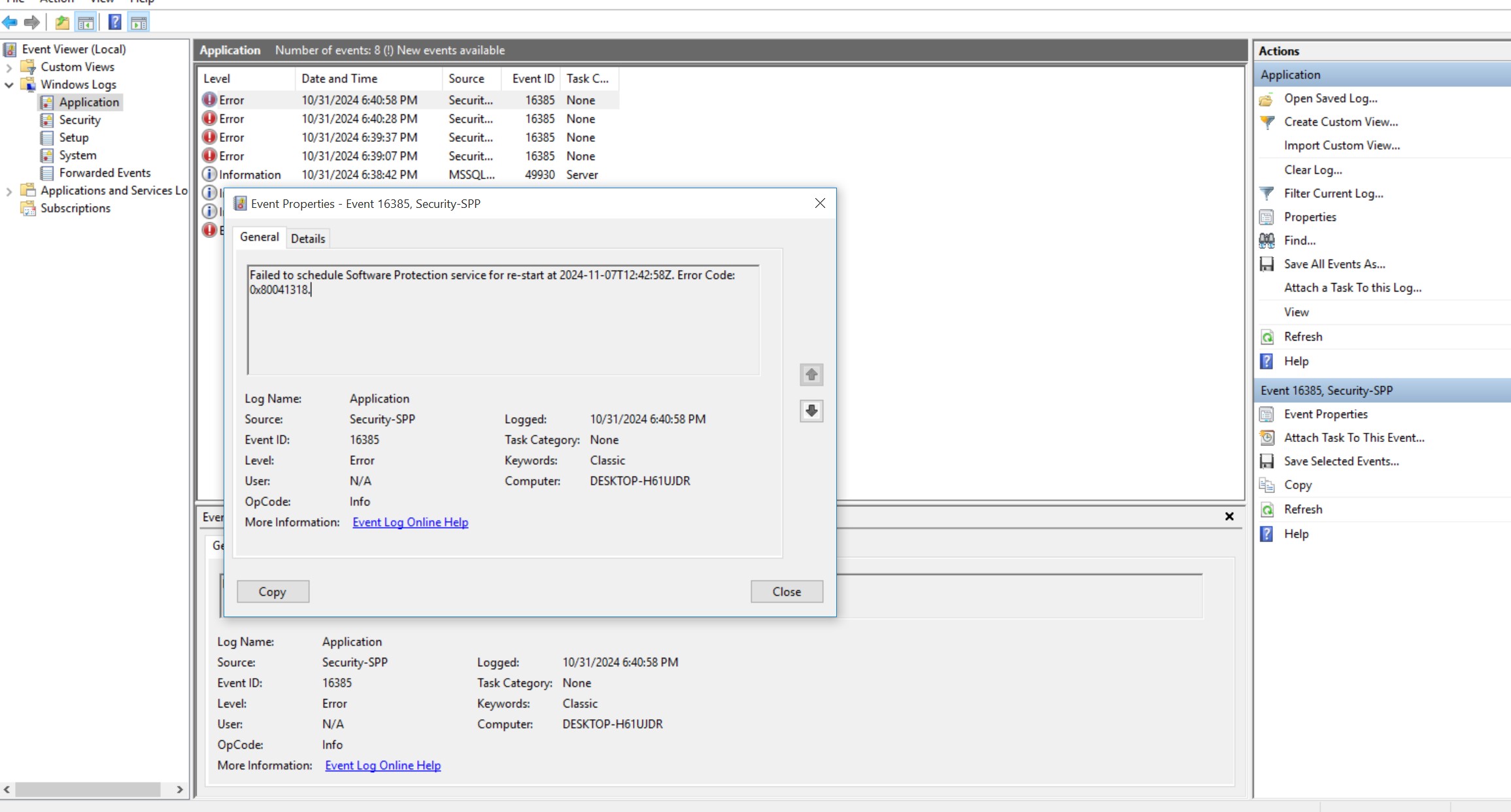Image resolution: width=1511 pixels, height=812 pixels.
Task: Open the Event Log Online Help link
Action: [410, 522]
